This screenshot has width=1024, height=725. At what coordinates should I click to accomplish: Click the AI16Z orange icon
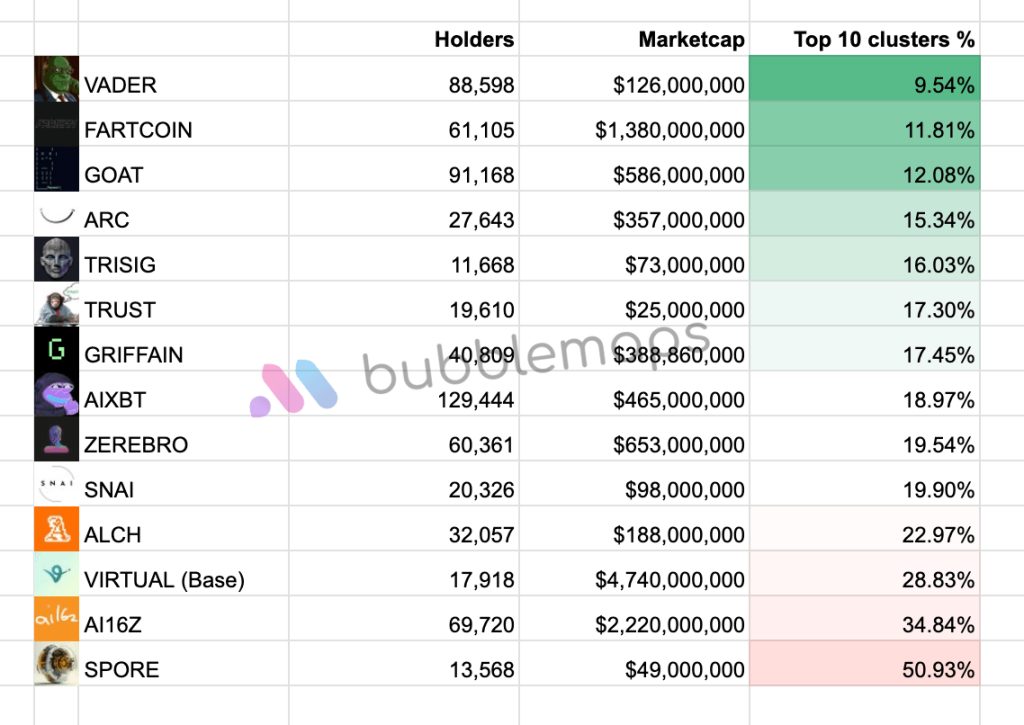(56, 620)
